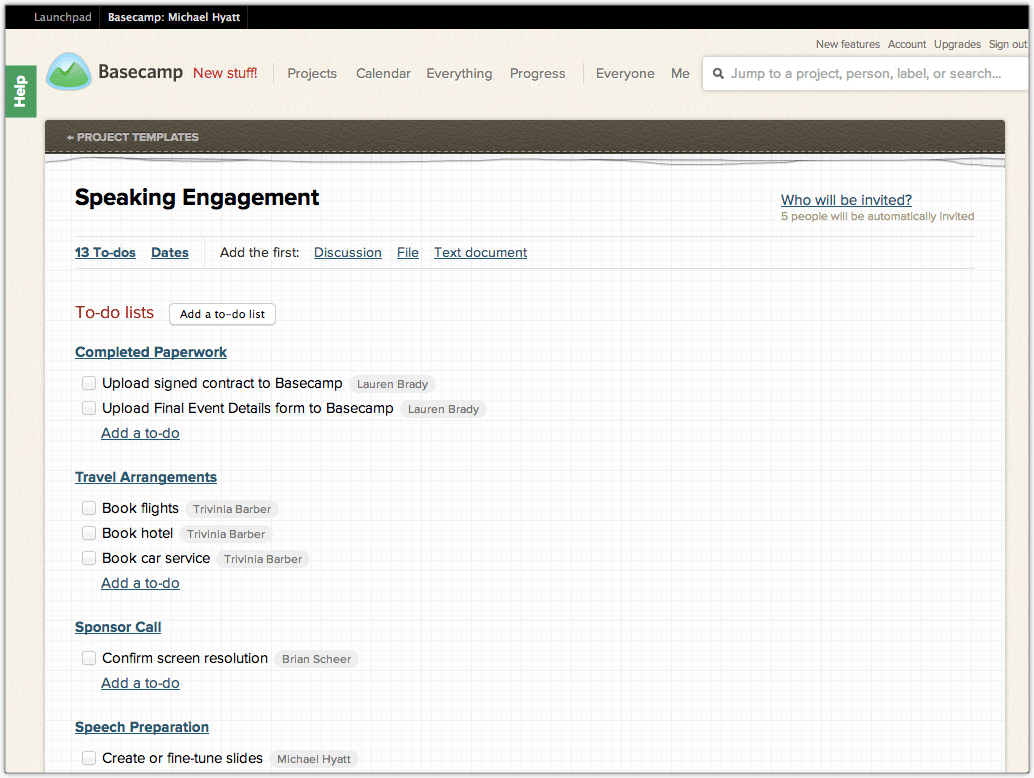
Task: Check the Create or fine-tune slides to-do
Action: point(89,758)
